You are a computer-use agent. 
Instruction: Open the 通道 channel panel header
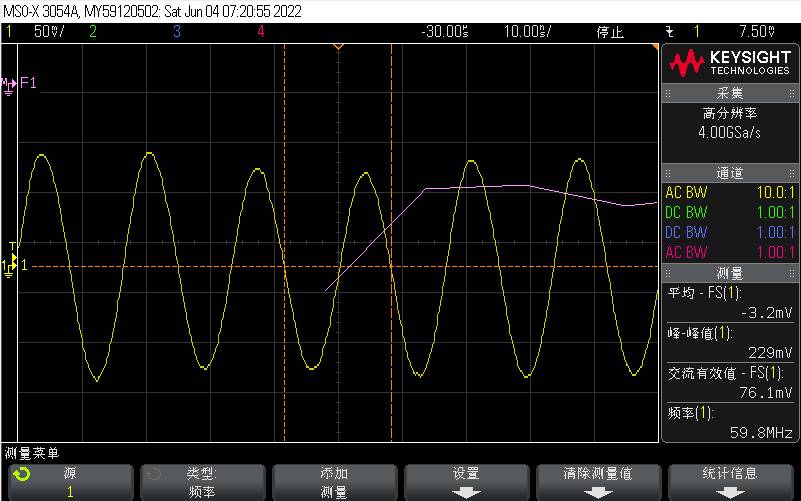click(x=730, y=173)
